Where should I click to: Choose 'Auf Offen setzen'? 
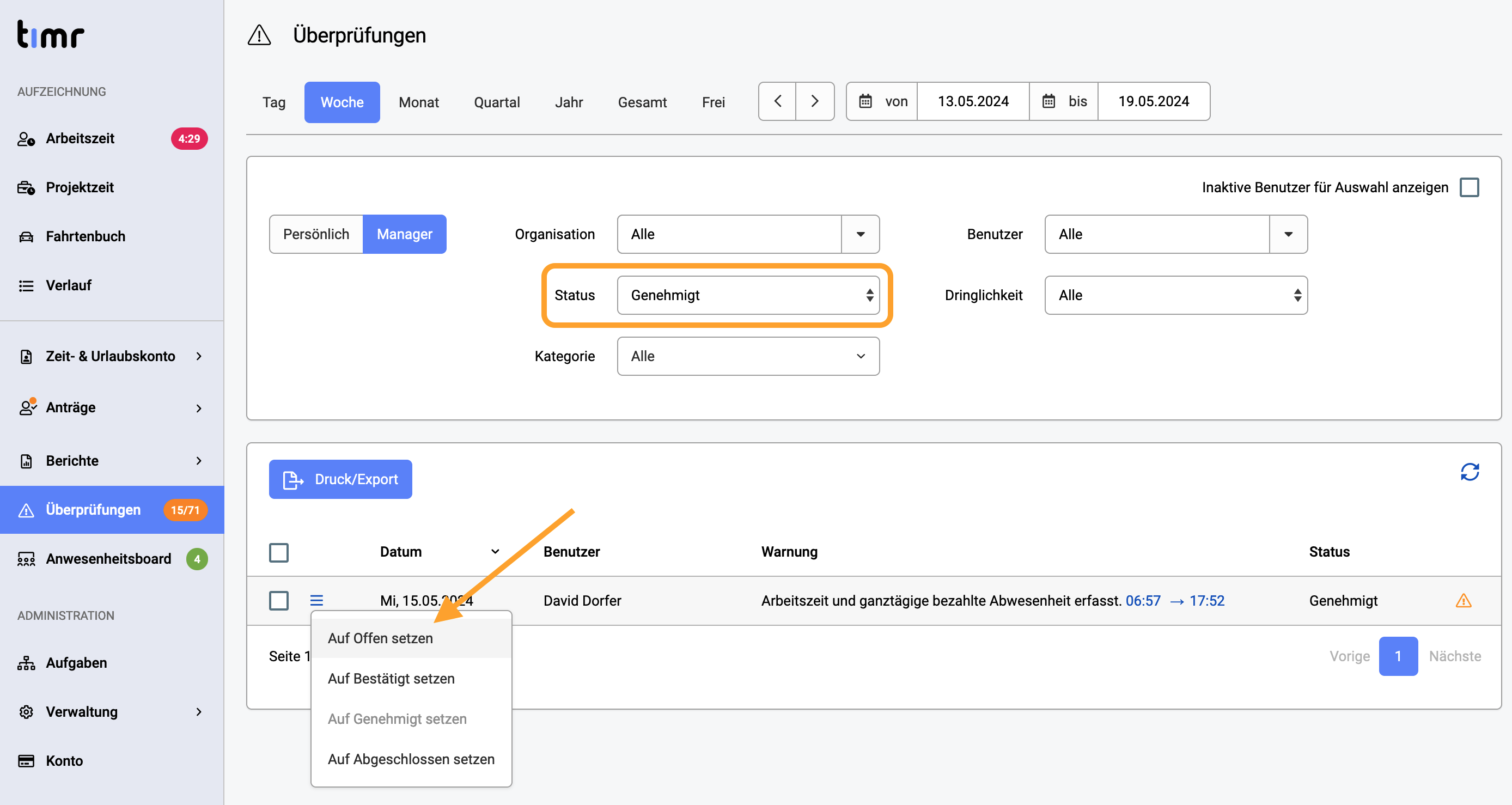[x=411, y=638]
